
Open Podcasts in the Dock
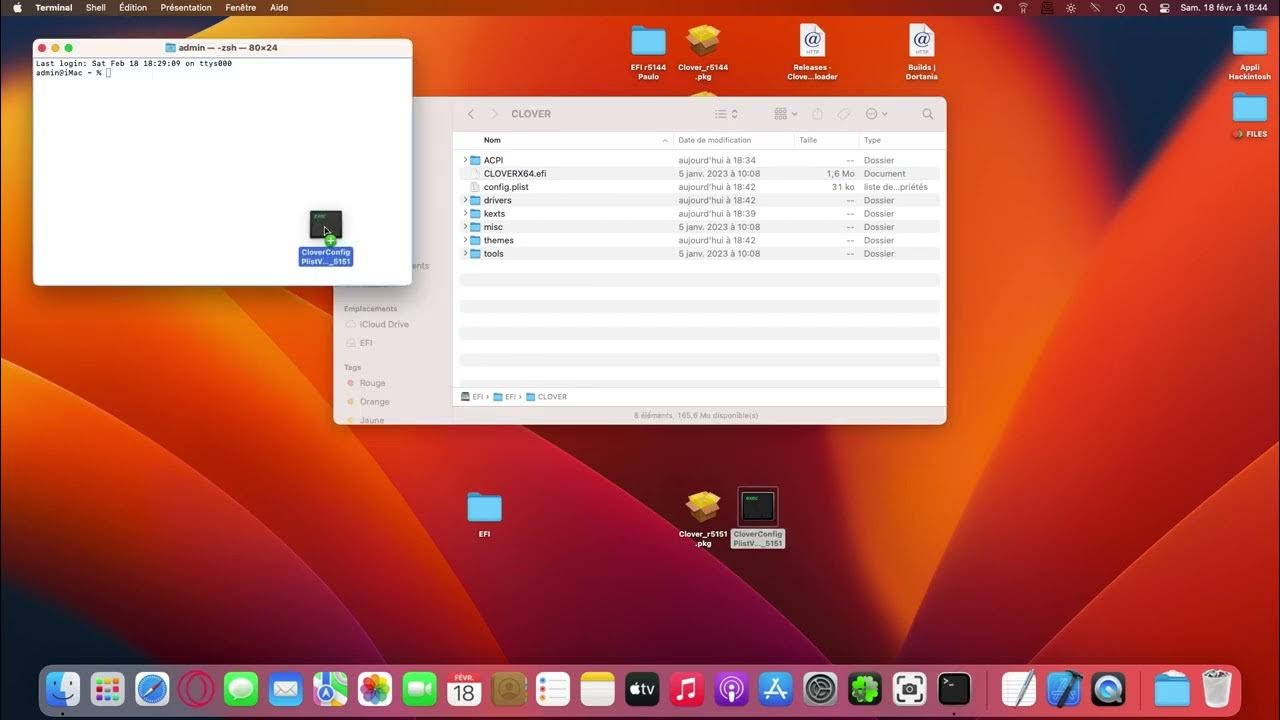tap(731, 688)
